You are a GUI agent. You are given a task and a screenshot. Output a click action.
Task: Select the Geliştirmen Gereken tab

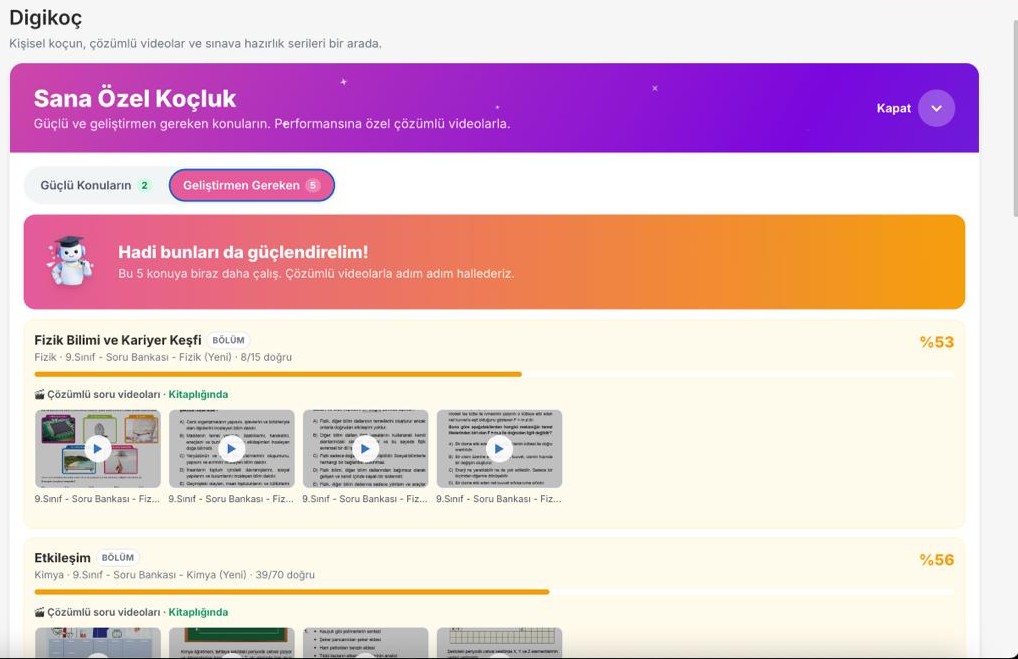(x=251, y=186)
